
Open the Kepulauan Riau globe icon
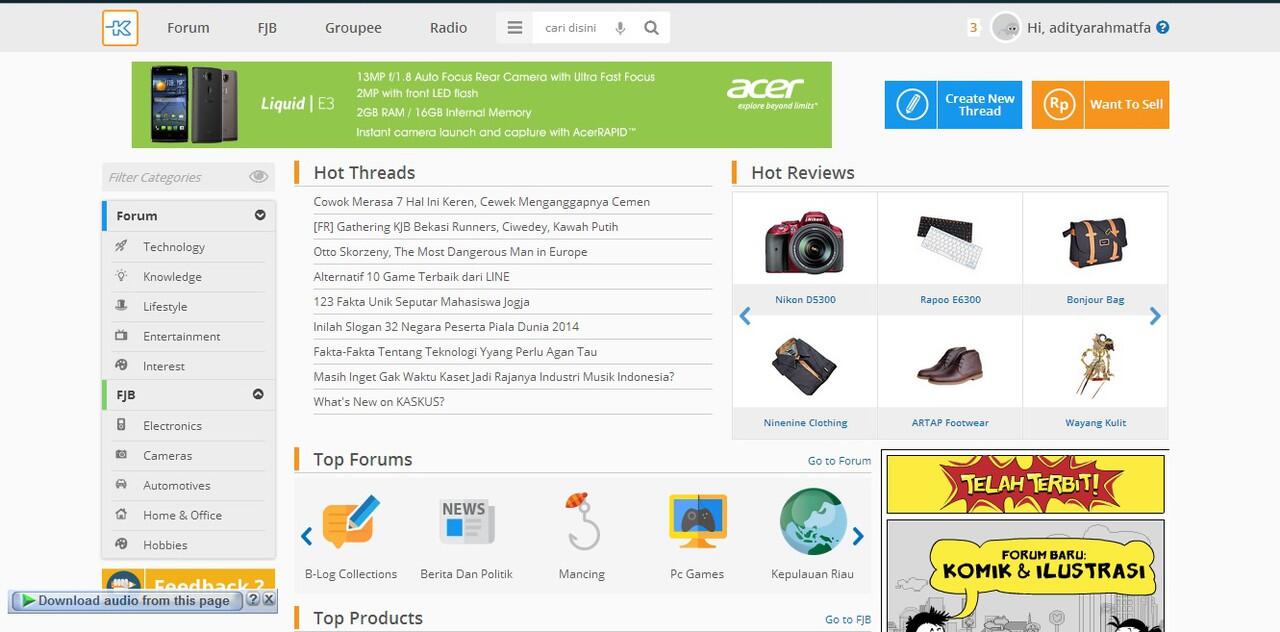point(813,521)
